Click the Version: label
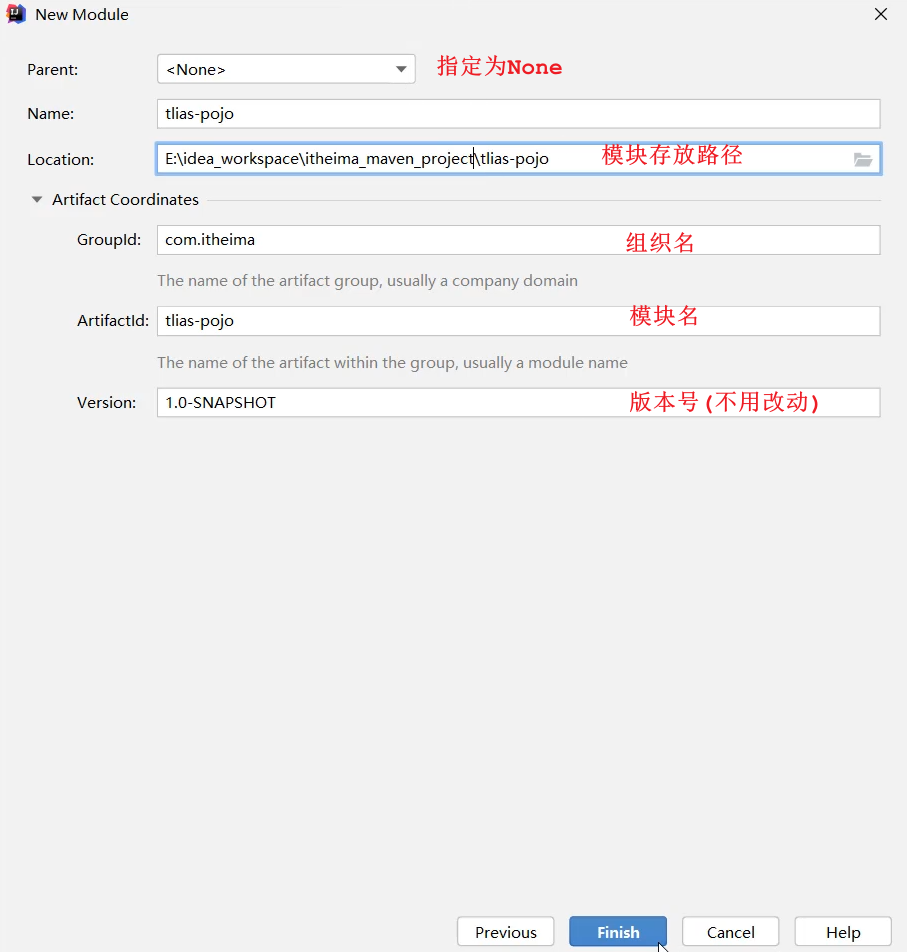This screenshot has width=907, height=952. pyautogui.click(x=107, y=403)
